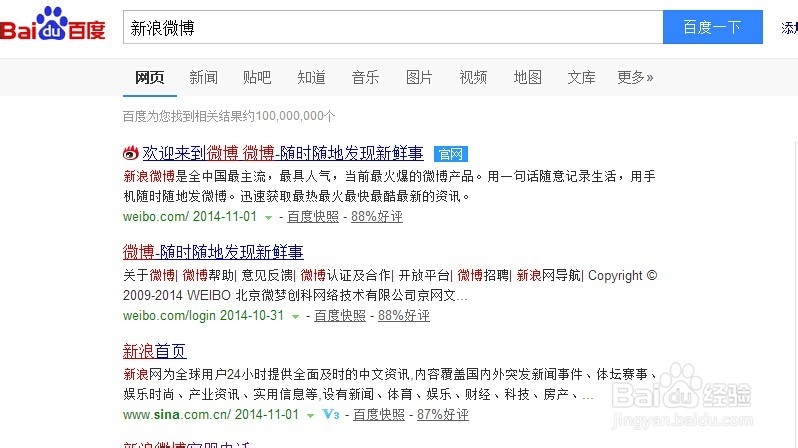Expand dropdown arrow after www.sina.com.cn/ 2014-11-01
Image resolution: width=798 pixels, height=448 pixels.
coord(310,415)
